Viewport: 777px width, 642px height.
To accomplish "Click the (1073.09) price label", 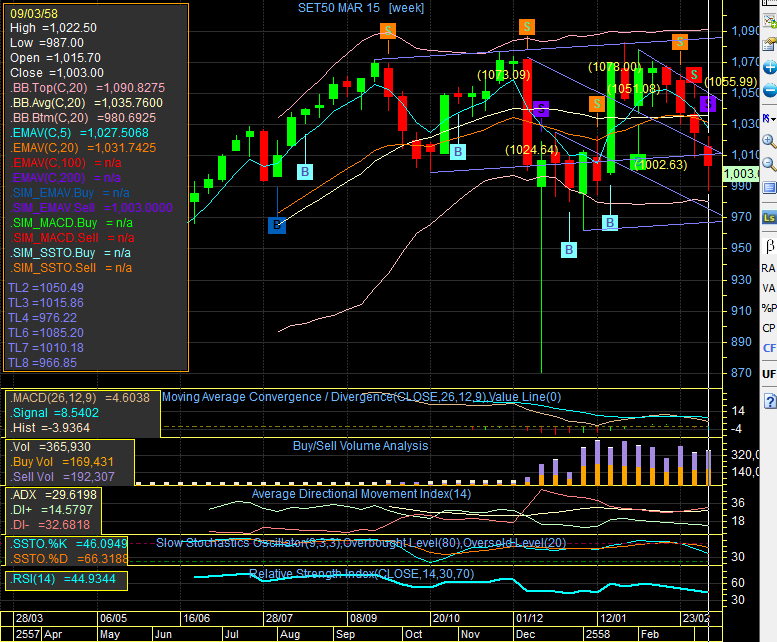I will click(503, 75).
